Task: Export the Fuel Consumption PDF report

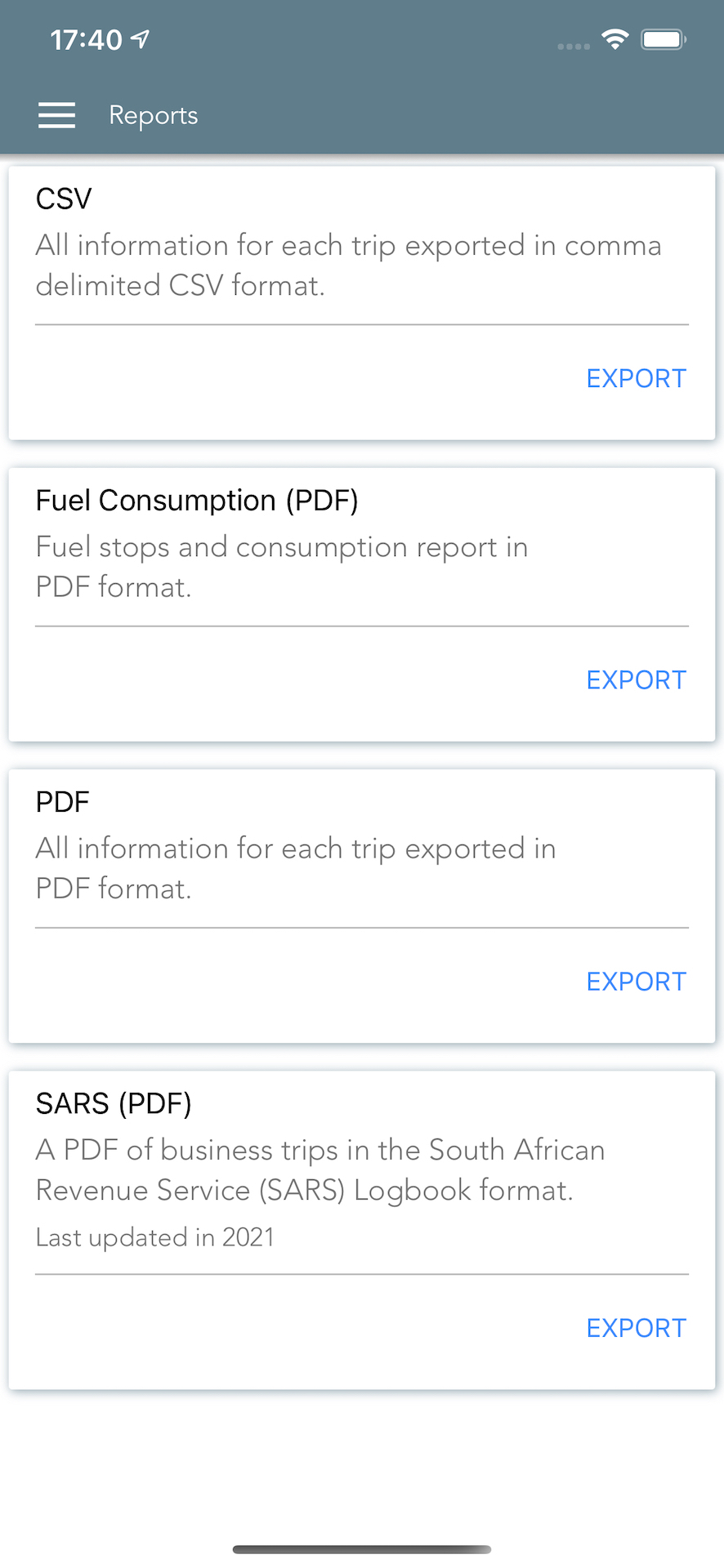Action: [636, 679]
